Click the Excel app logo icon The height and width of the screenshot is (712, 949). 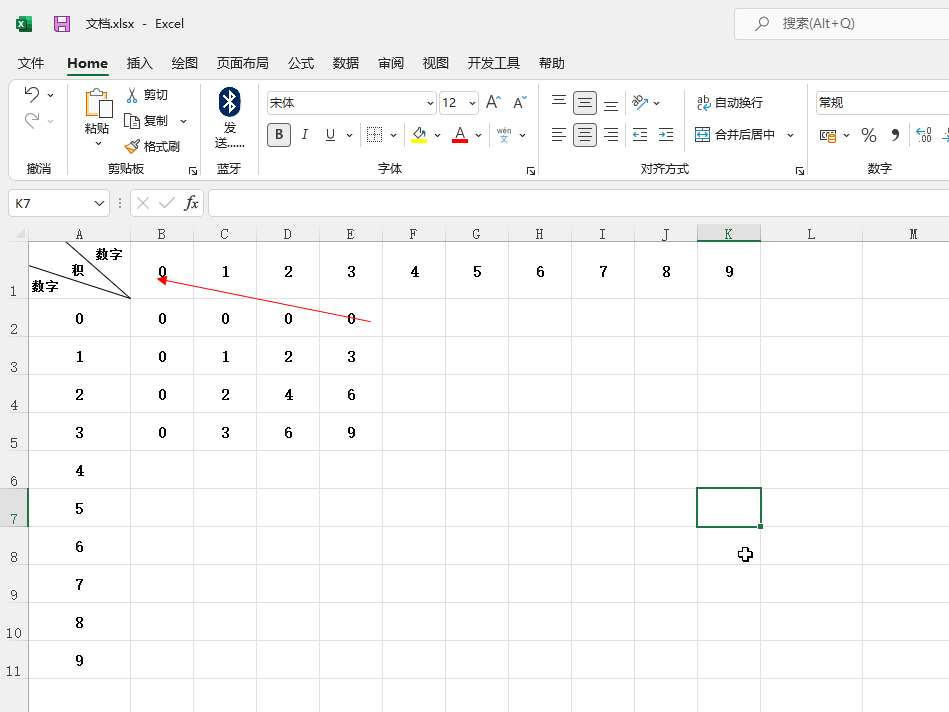24,24
